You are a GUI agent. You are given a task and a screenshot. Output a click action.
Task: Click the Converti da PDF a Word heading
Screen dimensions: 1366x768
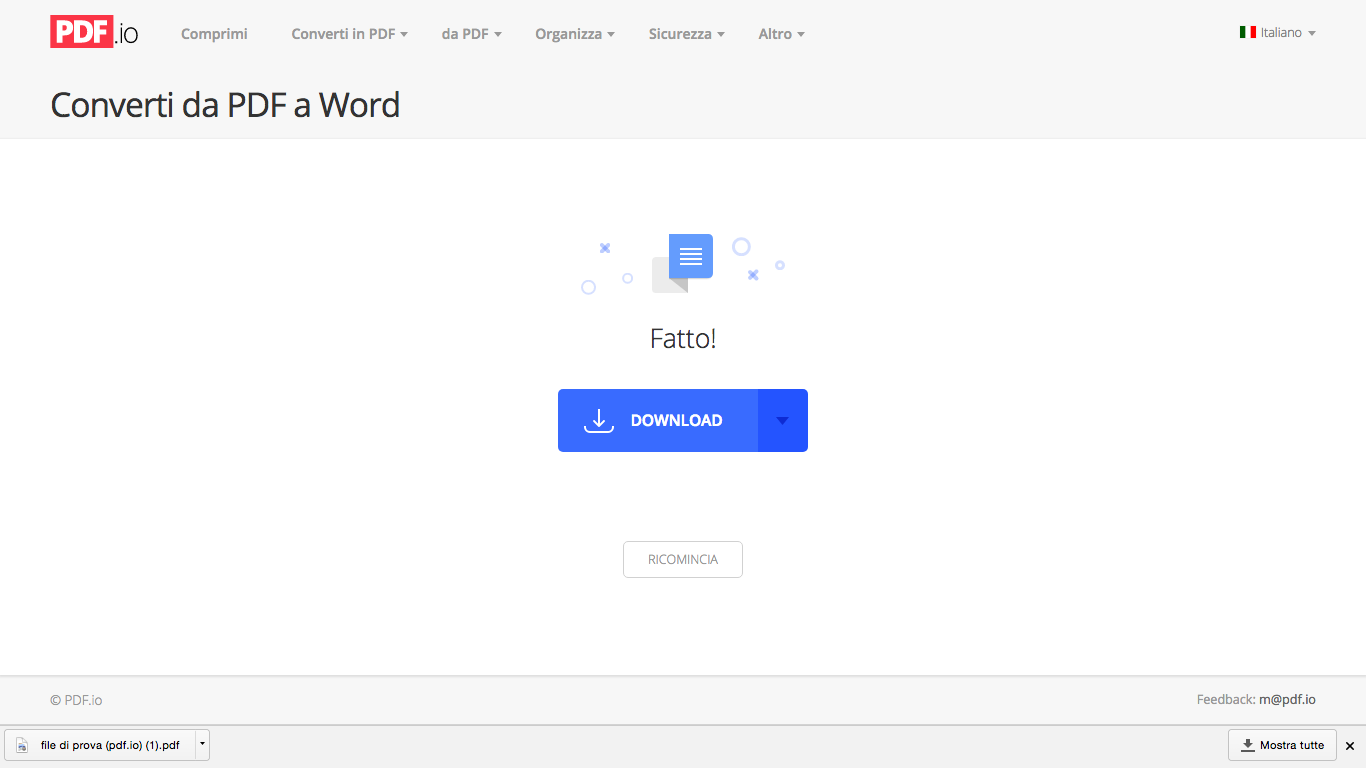tap(225, 105)
